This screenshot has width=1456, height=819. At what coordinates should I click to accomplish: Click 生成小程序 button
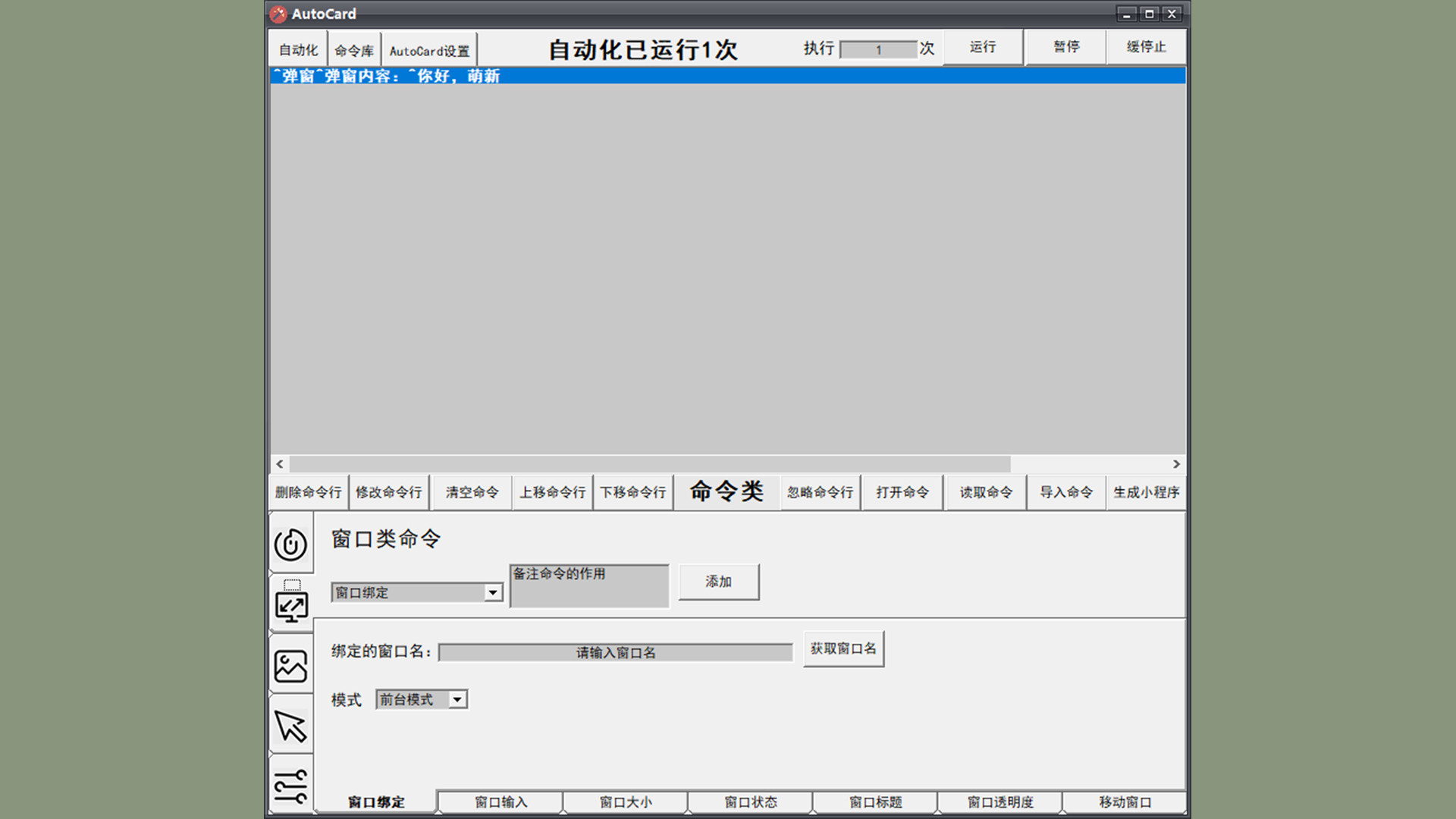(x=1146, y=492)
